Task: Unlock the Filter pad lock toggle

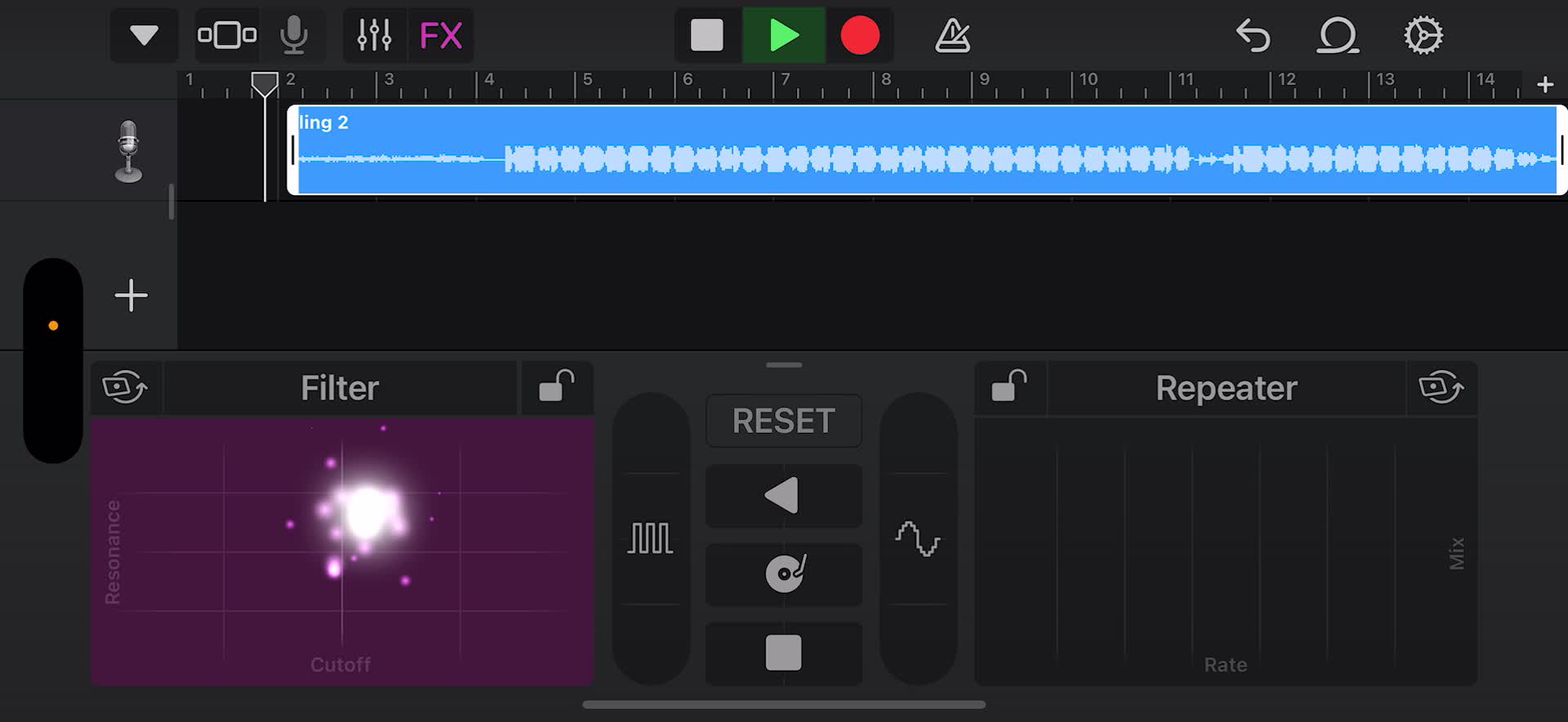Action: click(x=557, y=387)
